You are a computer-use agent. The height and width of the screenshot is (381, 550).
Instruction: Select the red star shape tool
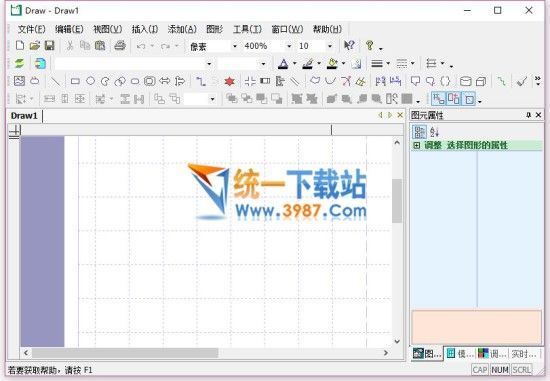coord(229,81)
